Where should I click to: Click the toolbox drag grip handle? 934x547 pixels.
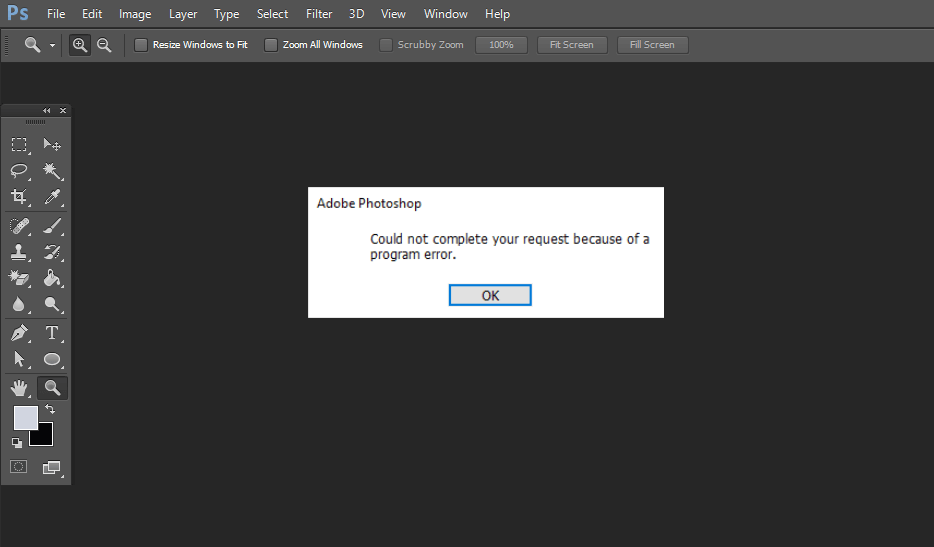click(x=35, y=122)
